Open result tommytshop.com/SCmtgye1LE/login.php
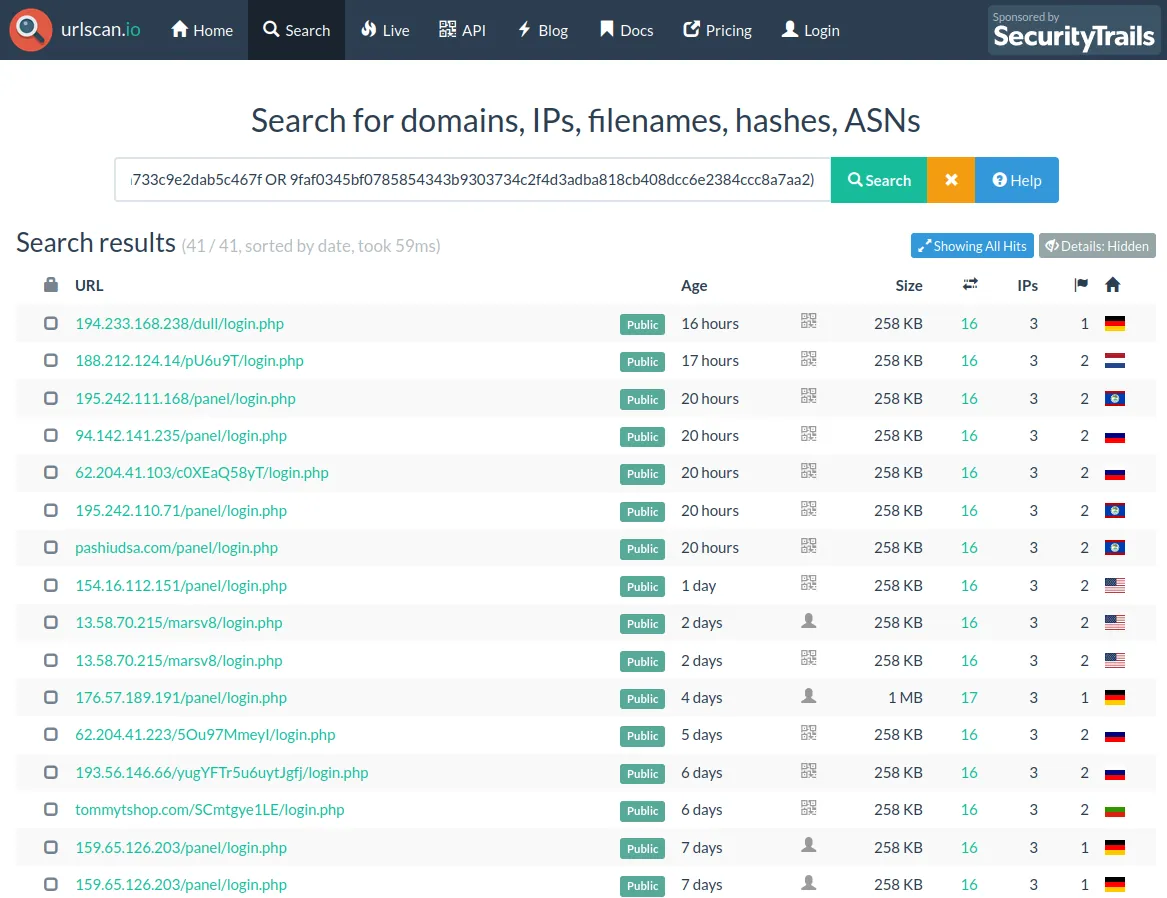The width and height of the screenshot is (1167, 898). (210, 809)
